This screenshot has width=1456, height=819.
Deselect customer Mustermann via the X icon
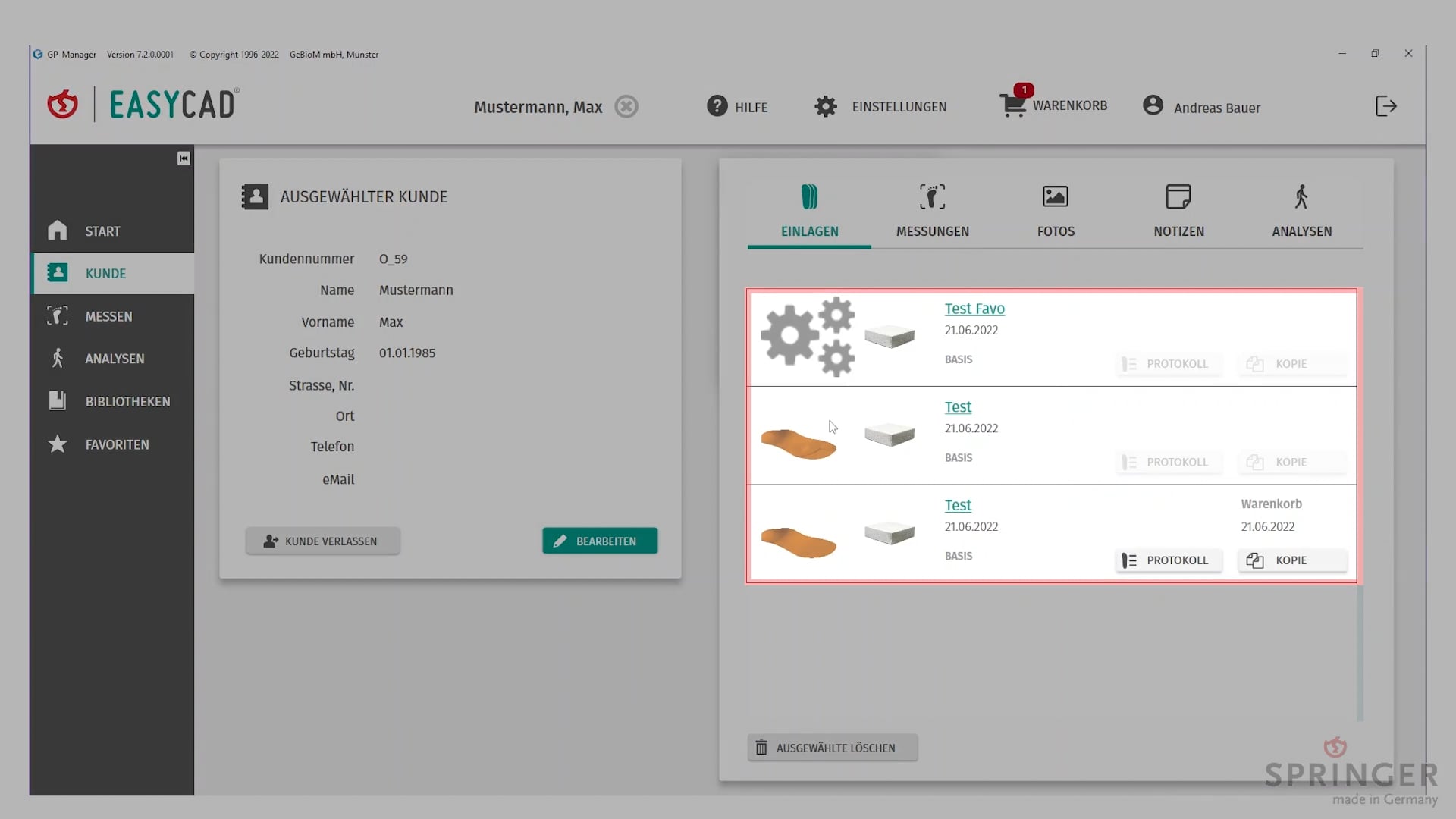[626, 106]
